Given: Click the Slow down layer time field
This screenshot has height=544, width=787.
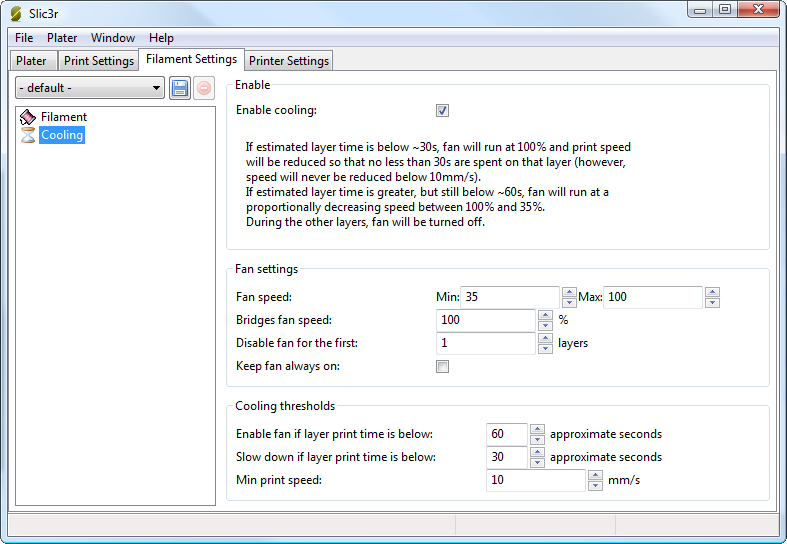Looking at the screenshot, I should coord(507,457).
